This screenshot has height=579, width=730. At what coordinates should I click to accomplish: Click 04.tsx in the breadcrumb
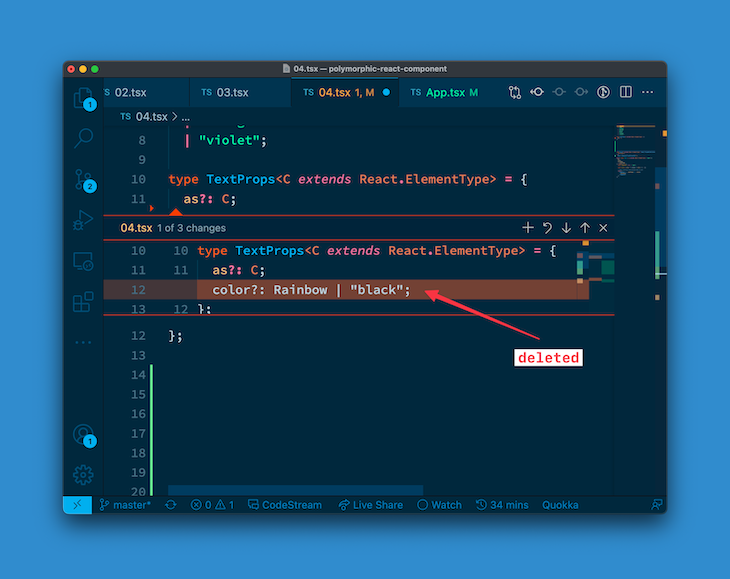pyautogui.click(x=151, y=116)
